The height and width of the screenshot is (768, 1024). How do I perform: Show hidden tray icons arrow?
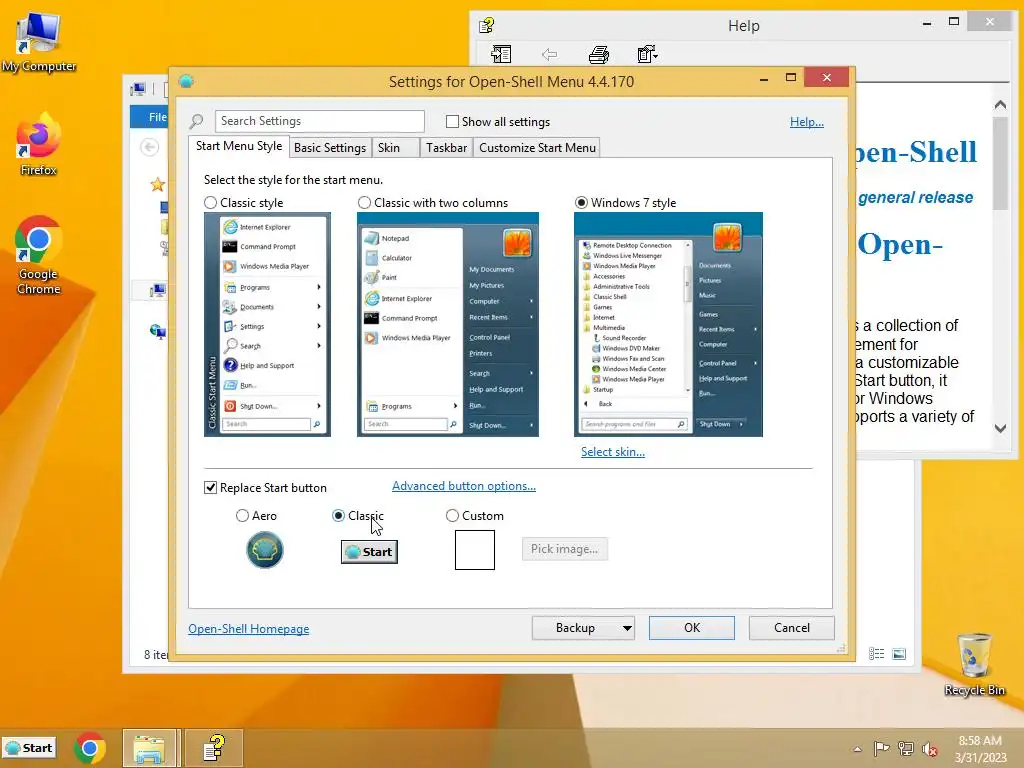(x=857, y=749)
